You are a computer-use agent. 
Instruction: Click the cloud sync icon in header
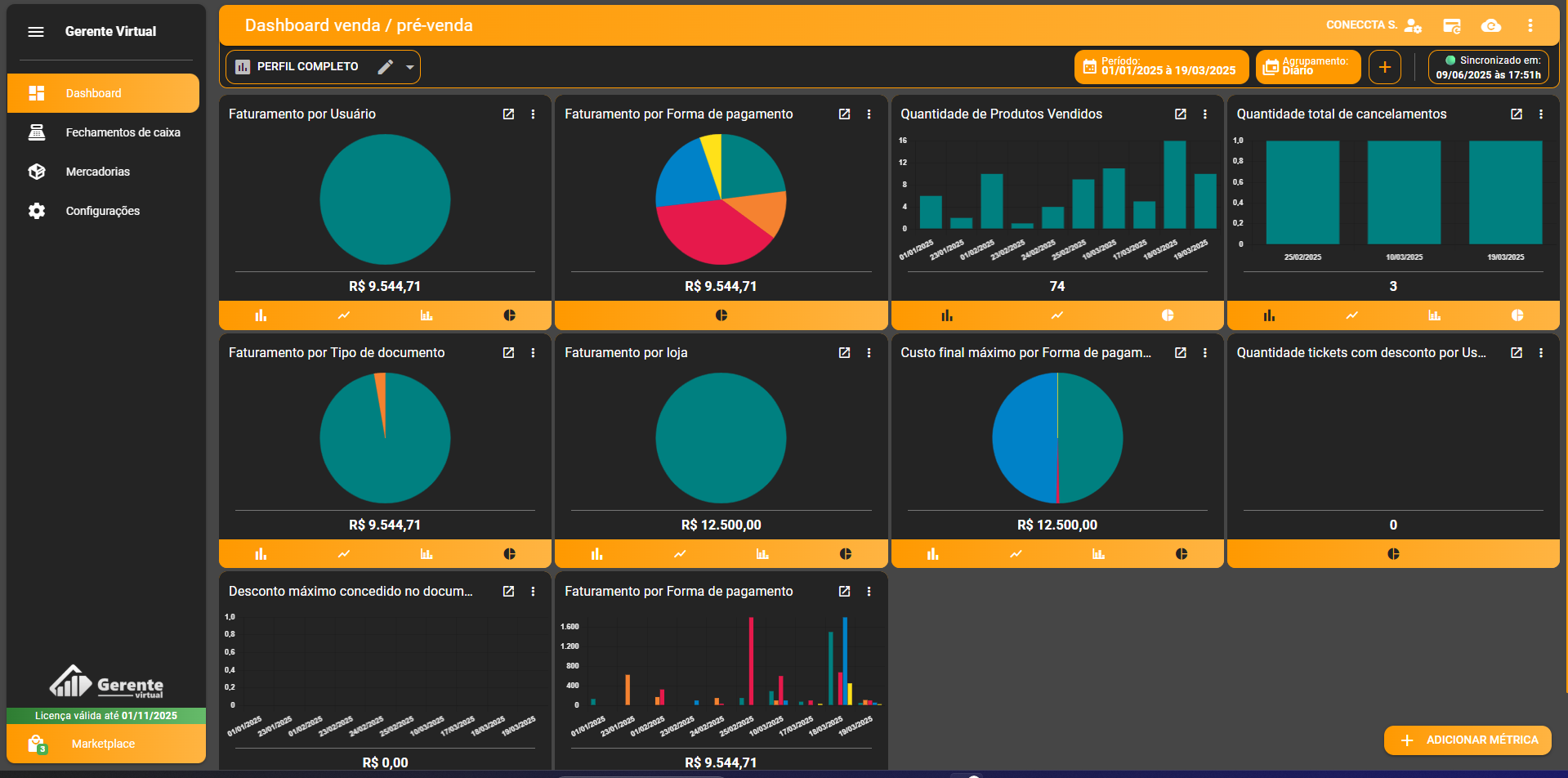click(1490, 26)
